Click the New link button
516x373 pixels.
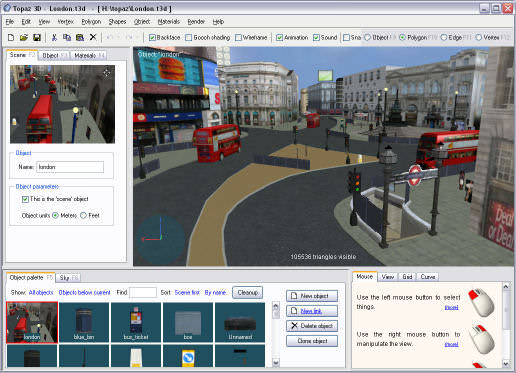tap(312, 311)
